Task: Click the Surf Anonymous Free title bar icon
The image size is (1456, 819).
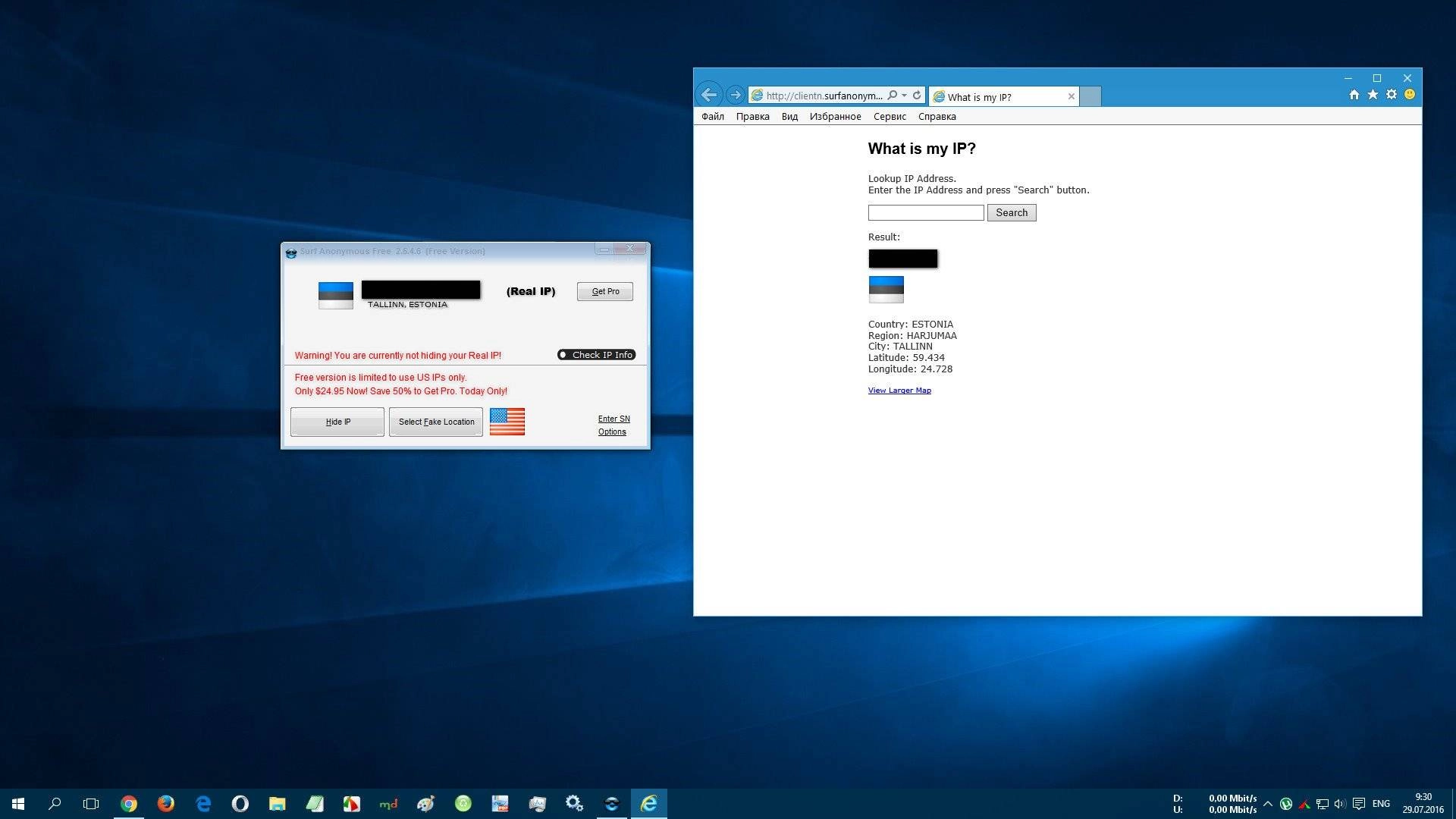Action: [290, 252]
